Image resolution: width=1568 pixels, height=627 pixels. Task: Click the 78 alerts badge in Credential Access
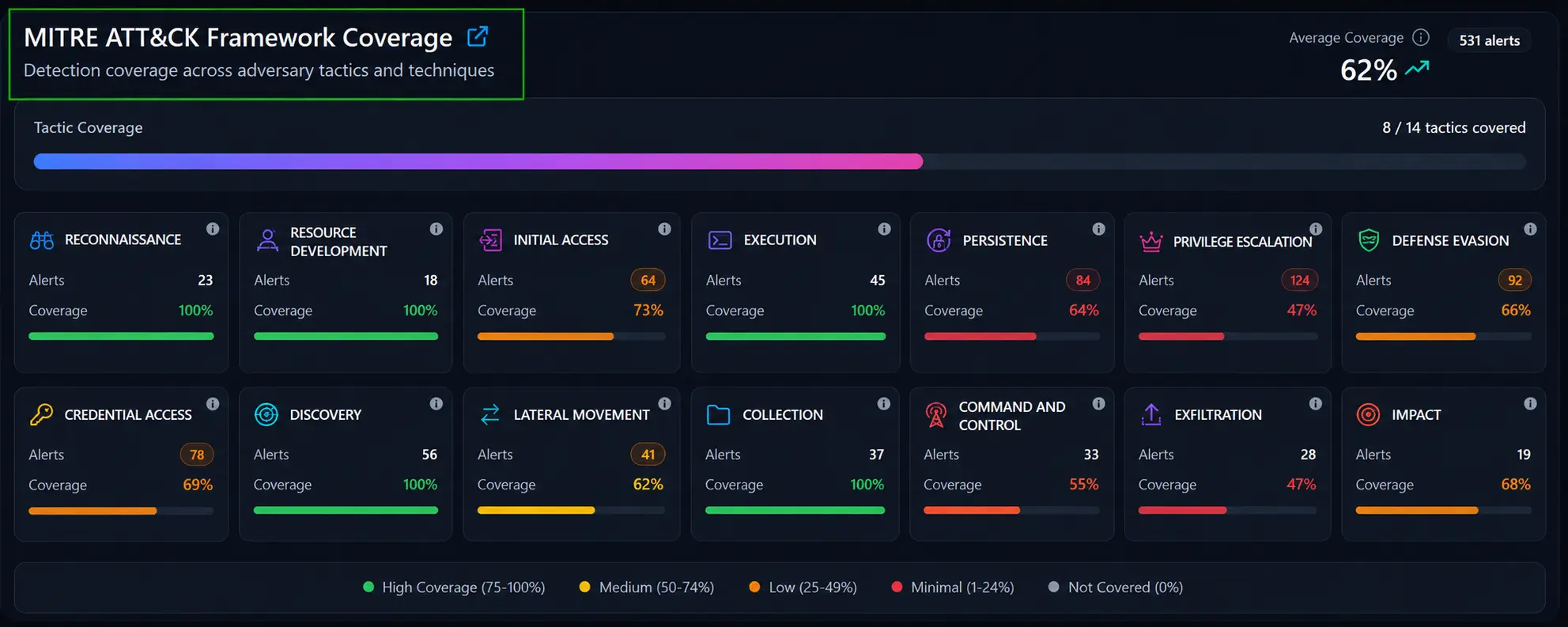pos(197,455)
